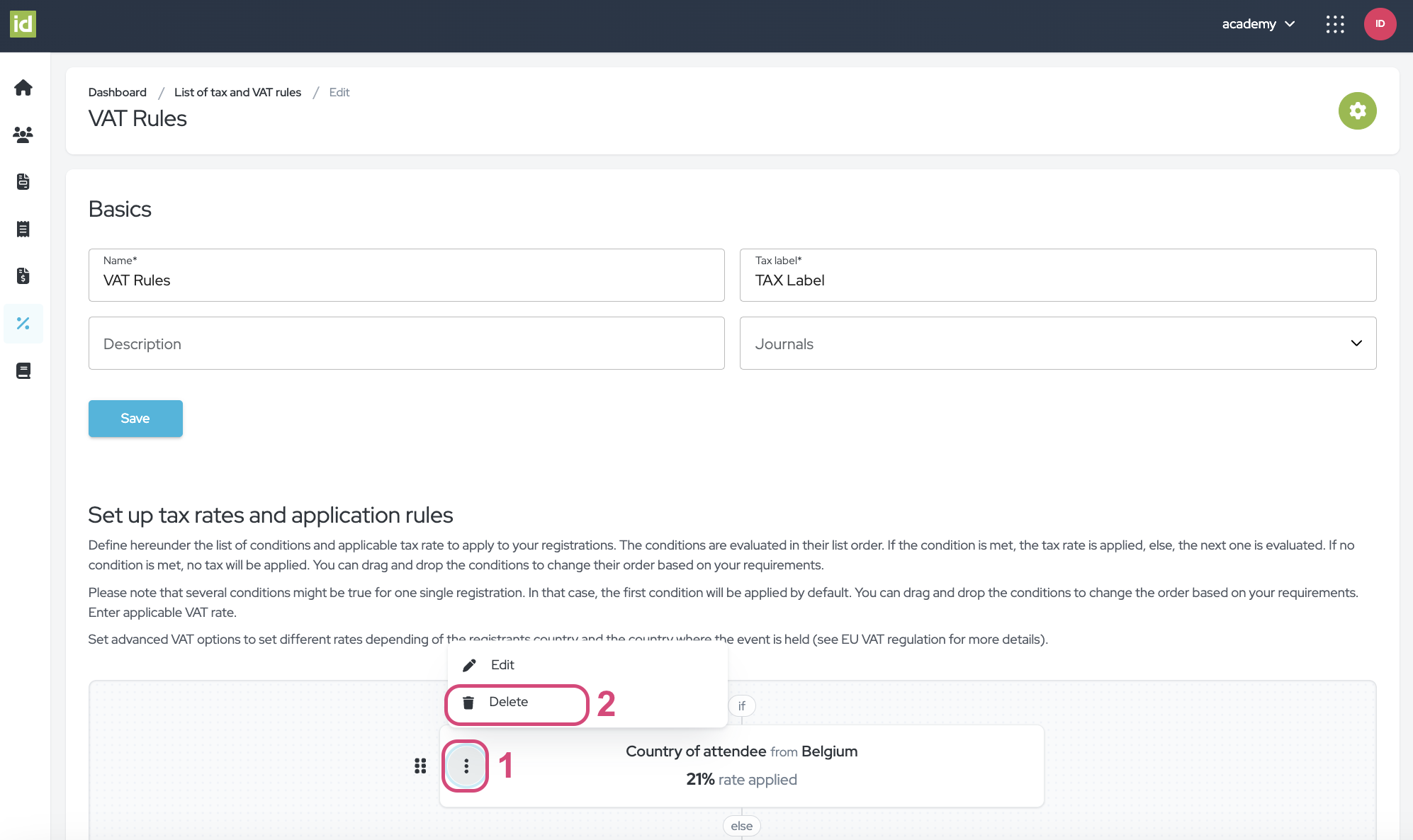The width and height of the screenshot is (1413, 840).
Task: Click the settings gear icon top right
Action: coord(1358,110)
